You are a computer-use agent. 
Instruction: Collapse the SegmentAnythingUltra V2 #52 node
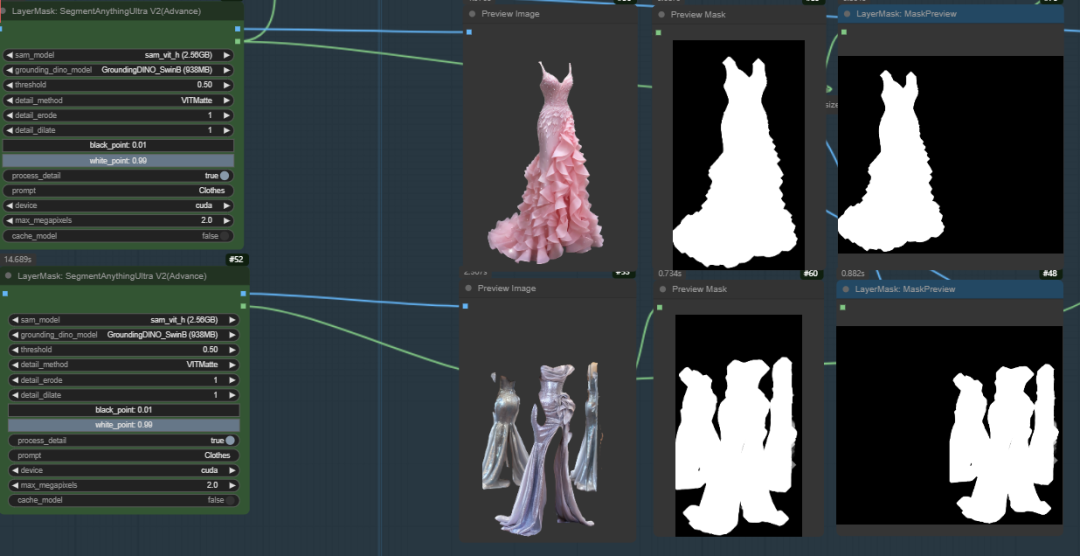[9, 276]
